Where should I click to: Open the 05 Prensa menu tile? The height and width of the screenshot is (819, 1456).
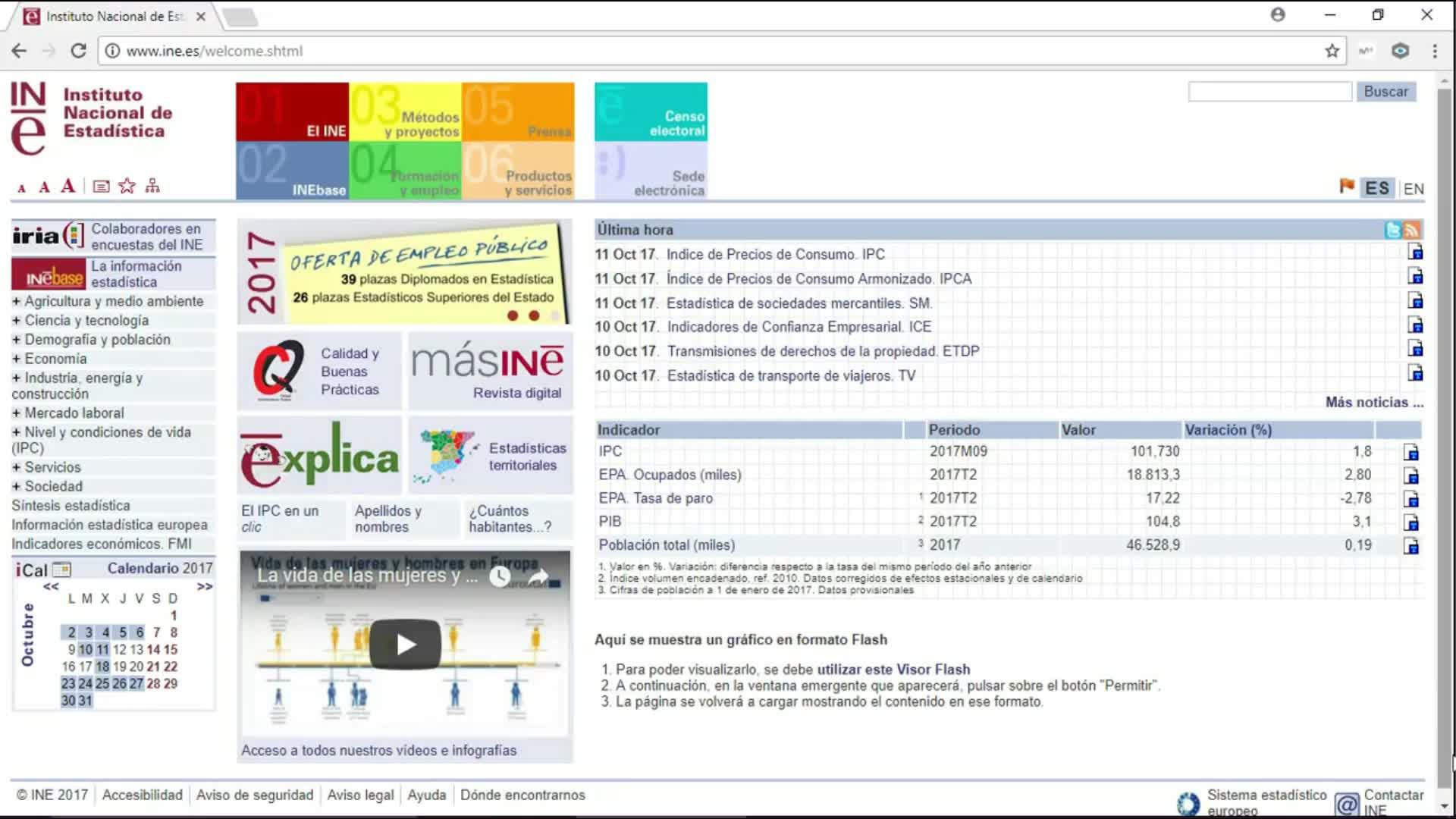(x=518, y=111)
